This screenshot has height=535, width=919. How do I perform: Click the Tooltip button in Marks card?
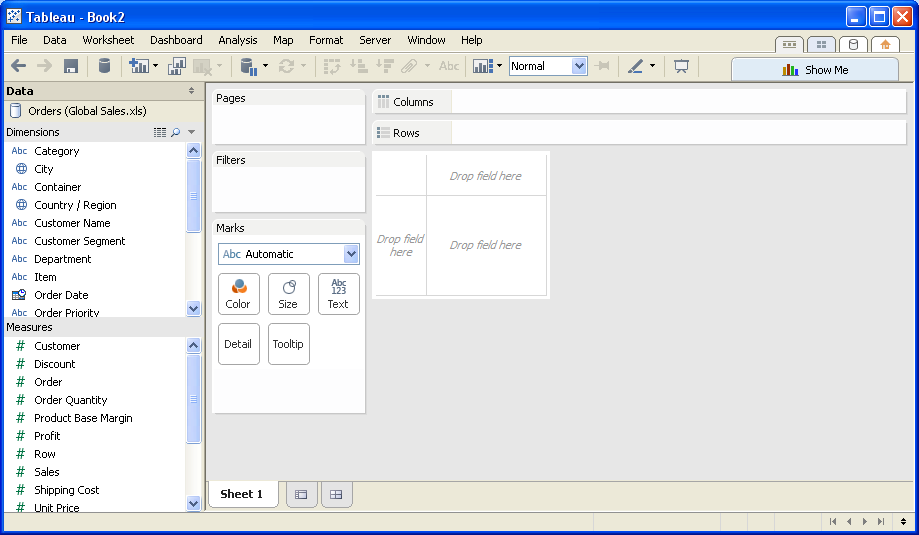[x=288, y=344]
